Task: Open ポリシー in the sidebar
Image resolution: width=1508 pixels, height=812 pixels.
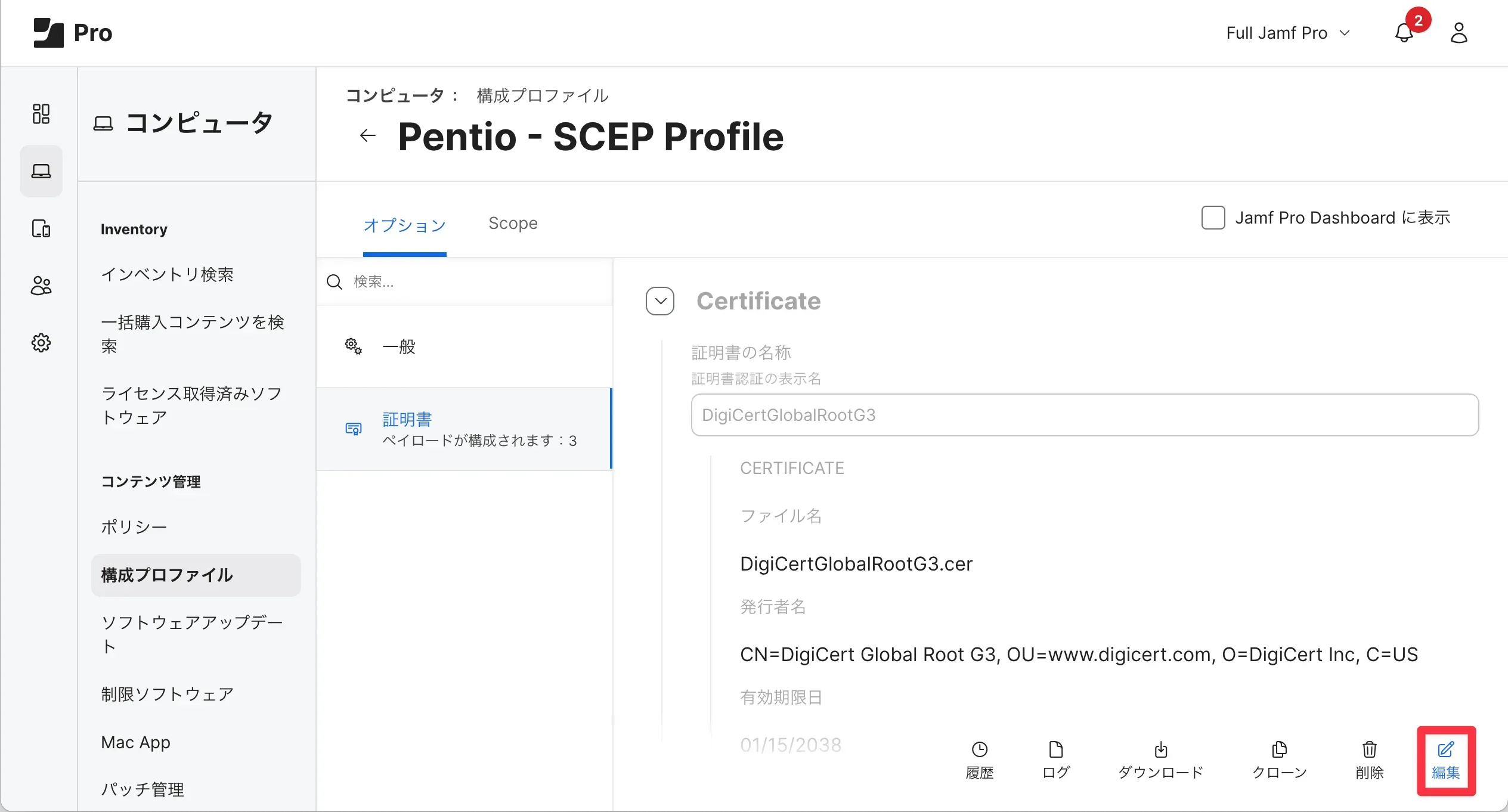Action: click(134, 527)
